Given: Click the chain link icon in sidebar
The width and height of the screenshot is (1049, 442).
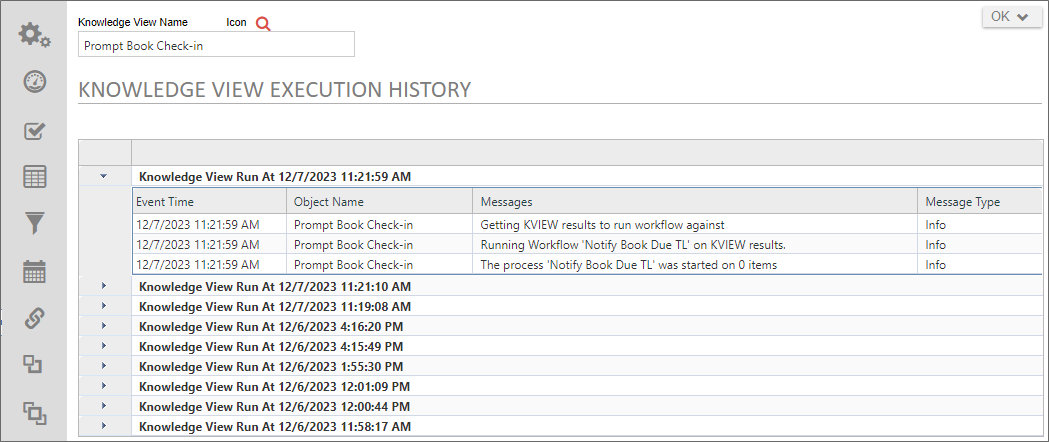Looking at the screenshot, I should point(35,318).
